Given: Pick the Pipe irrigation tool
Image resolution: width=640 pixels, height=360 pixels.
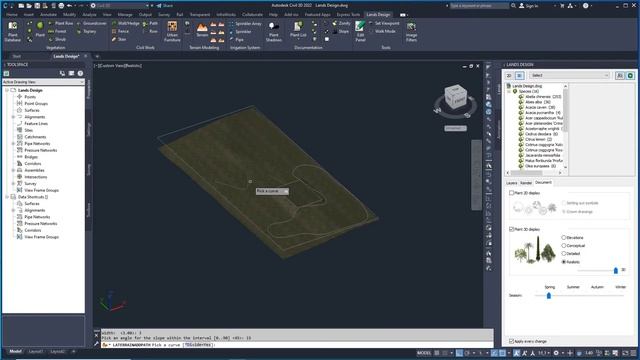Looking at the screenshot, I should [x=236, y=39].
